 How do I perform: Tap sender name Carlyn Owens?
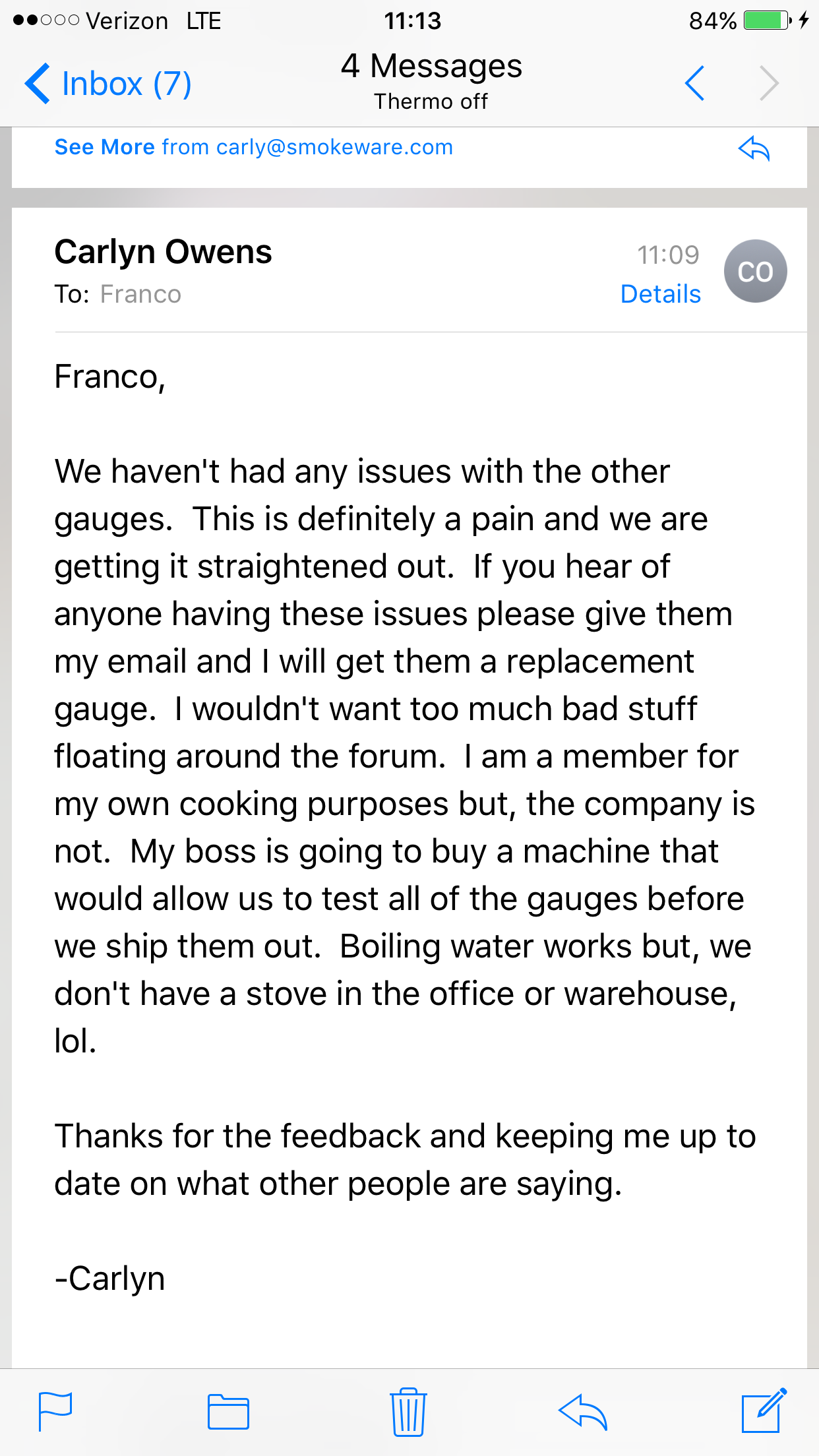163,252
